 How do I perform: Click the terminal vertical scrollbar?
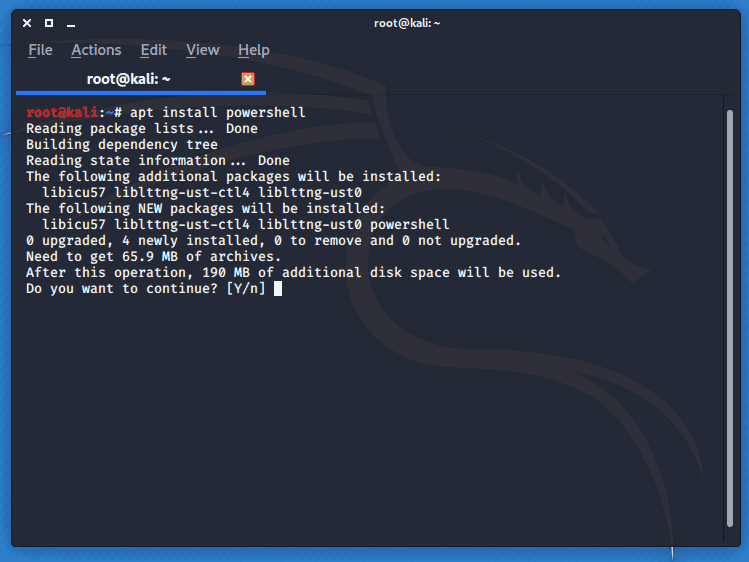(x=729, y=318)
